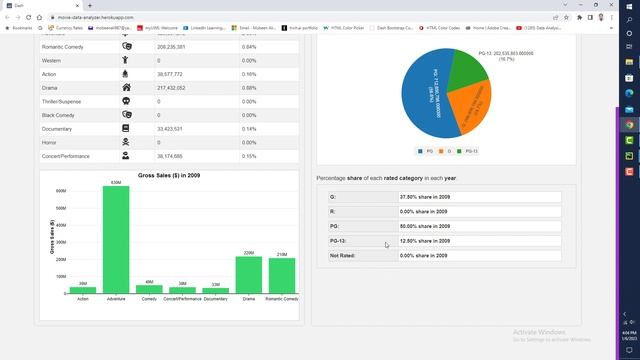Open Microsoft Edge from taskbar
The height and width of the screenshot is (360, 640).
coord(629,93)
